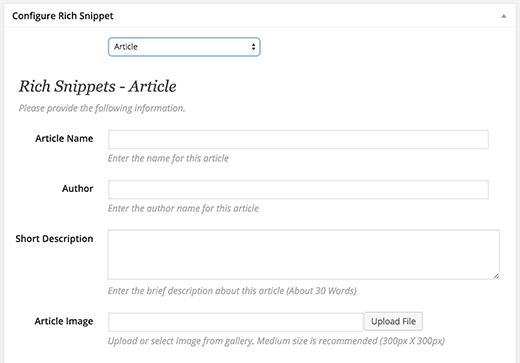Collapse the Configure Rich Snippet panel triangle
The height and width of the screenshot is (363, 520).
504,16
